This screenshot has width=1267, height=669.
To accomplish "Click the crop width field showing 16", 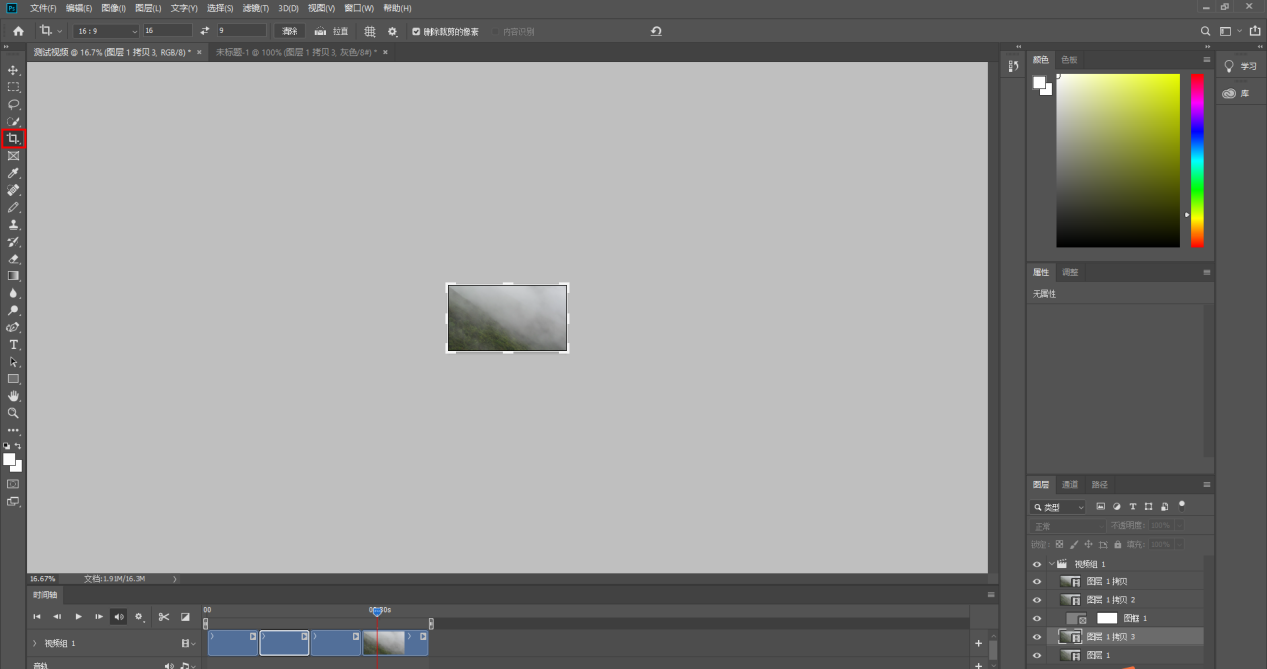I will (x=167, y=31).
